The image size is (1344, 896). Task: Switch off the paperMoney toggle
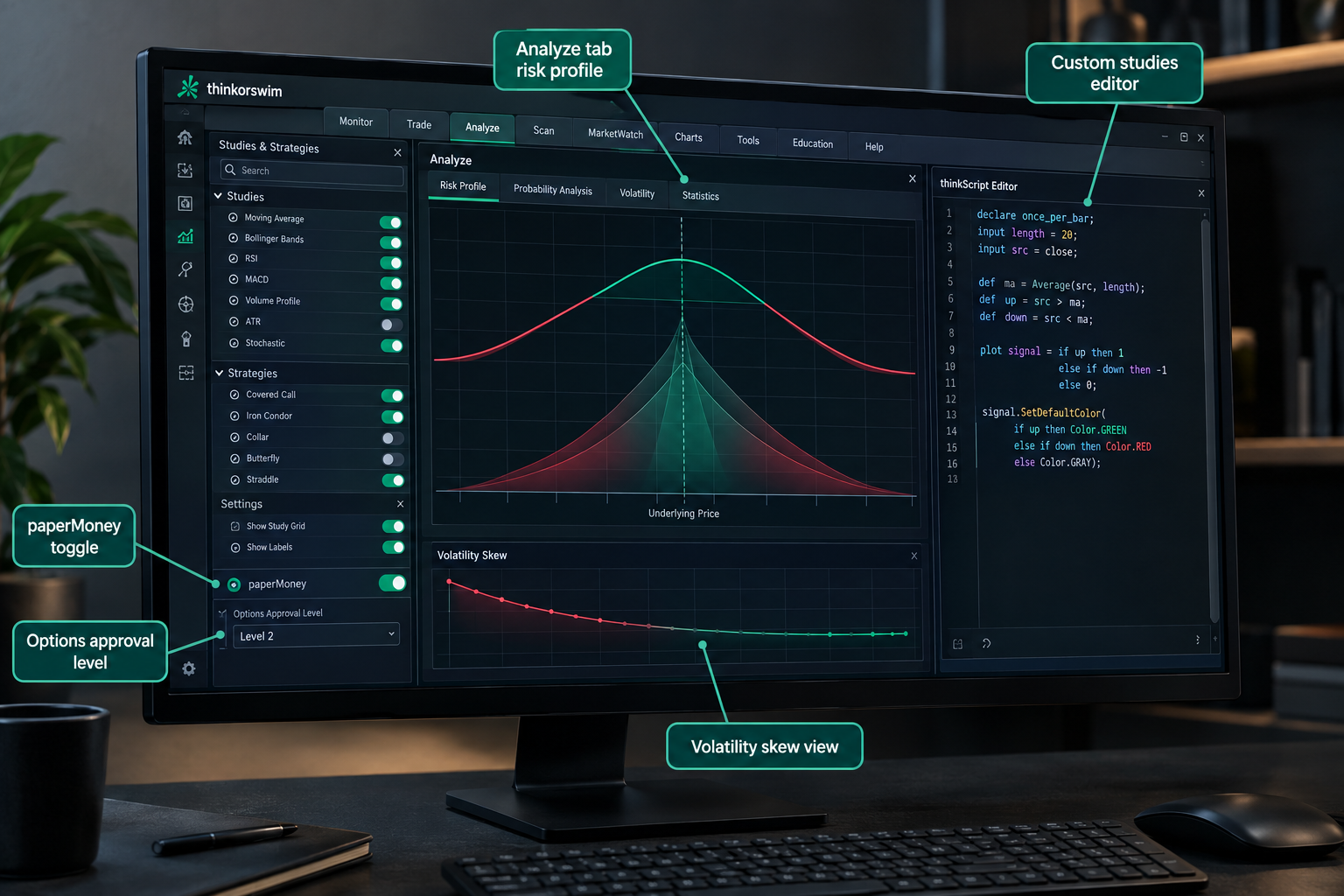click(x=393, y=583)
